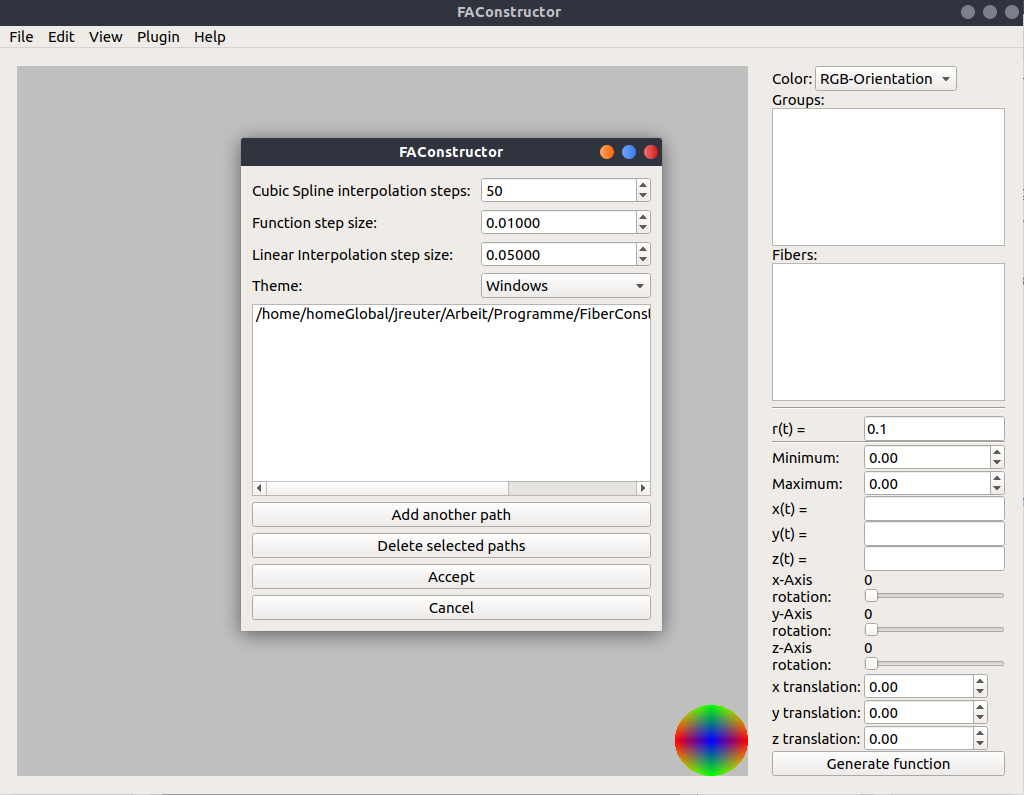Click the y translation field
The width and height of the screenshot is (1024, 795).
tap(919, 713)
